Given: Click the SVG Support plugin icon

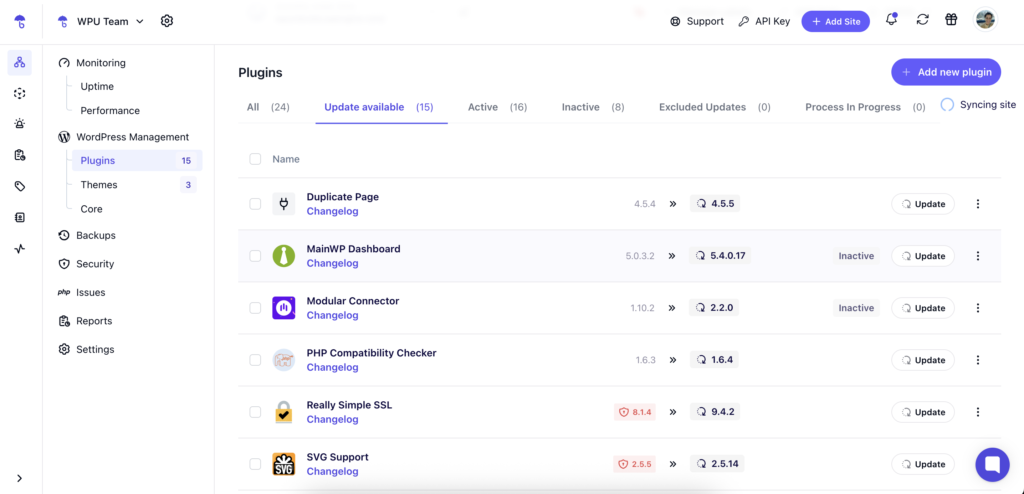Looking at the screenshot, I should click(x=283, y=464).
